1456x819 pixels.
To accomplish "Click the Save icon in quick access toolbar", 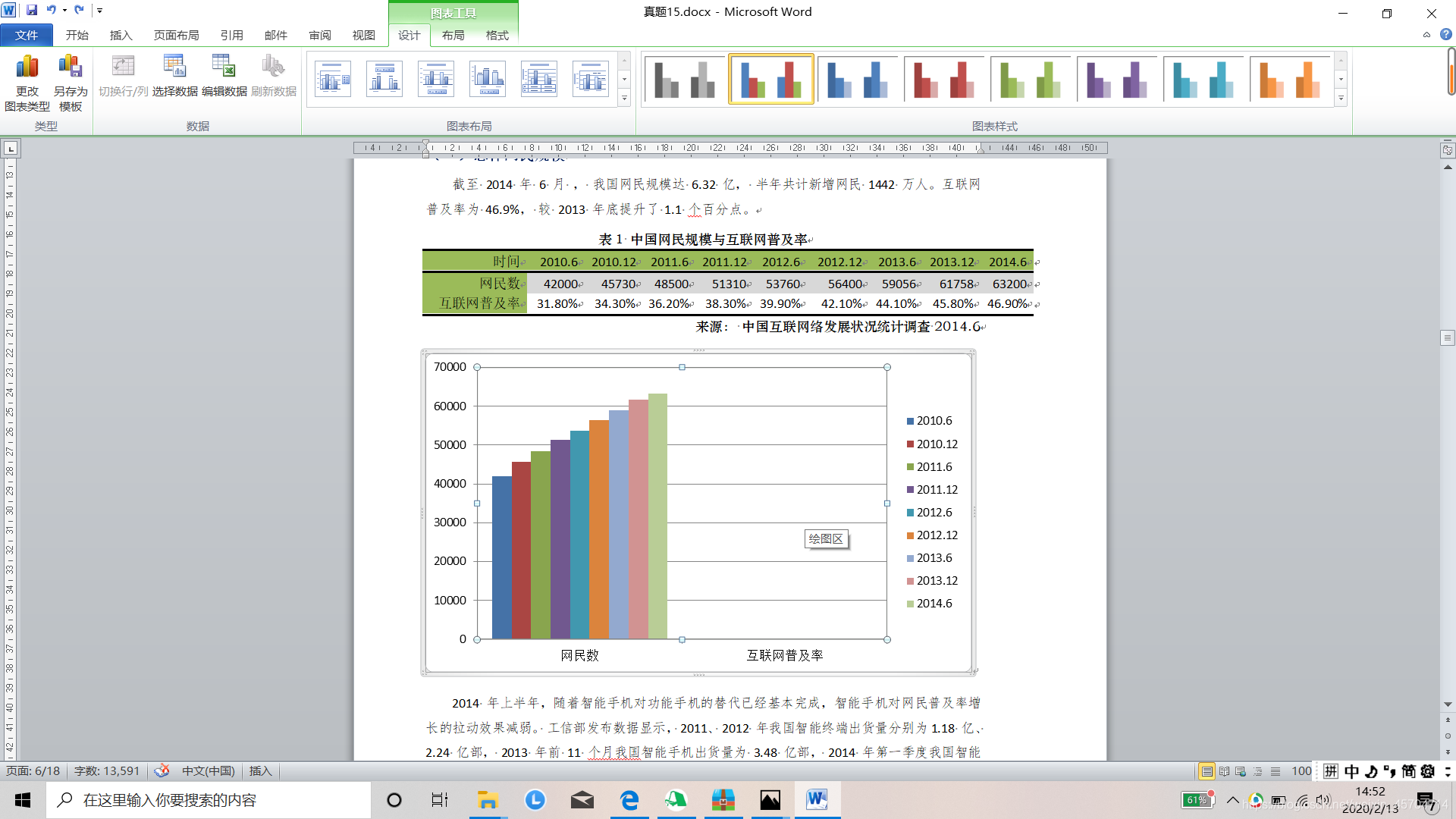I will pos(32,11).
